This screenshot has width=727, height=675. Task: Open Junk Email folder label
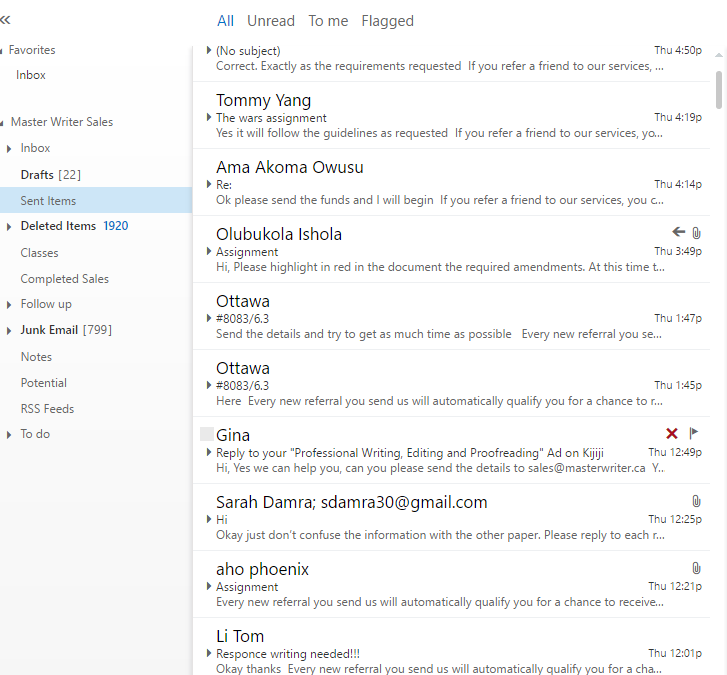[x=49, y=330]
